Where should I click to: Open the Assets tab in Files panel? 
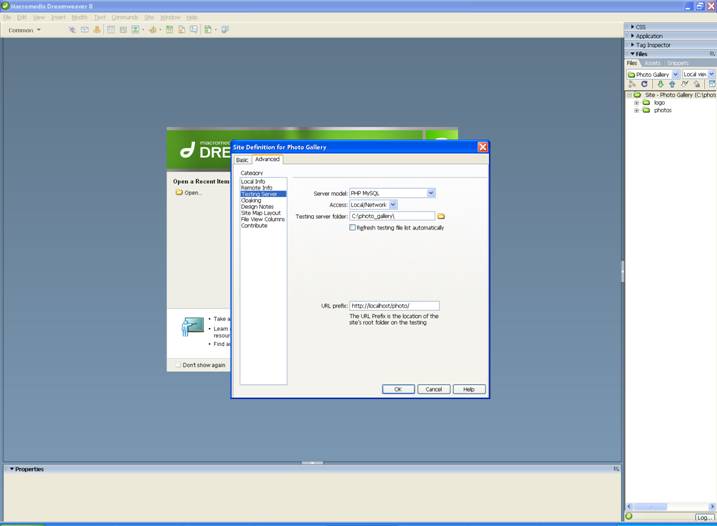click(x=652, y=63)
